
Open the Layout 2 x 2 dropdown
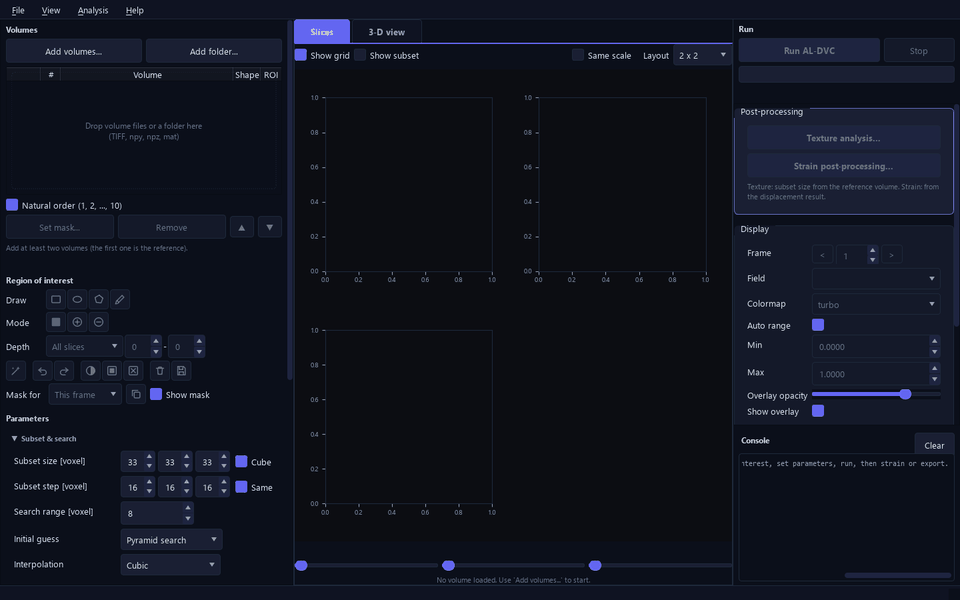pyautogui.click(x=702, y=55)
